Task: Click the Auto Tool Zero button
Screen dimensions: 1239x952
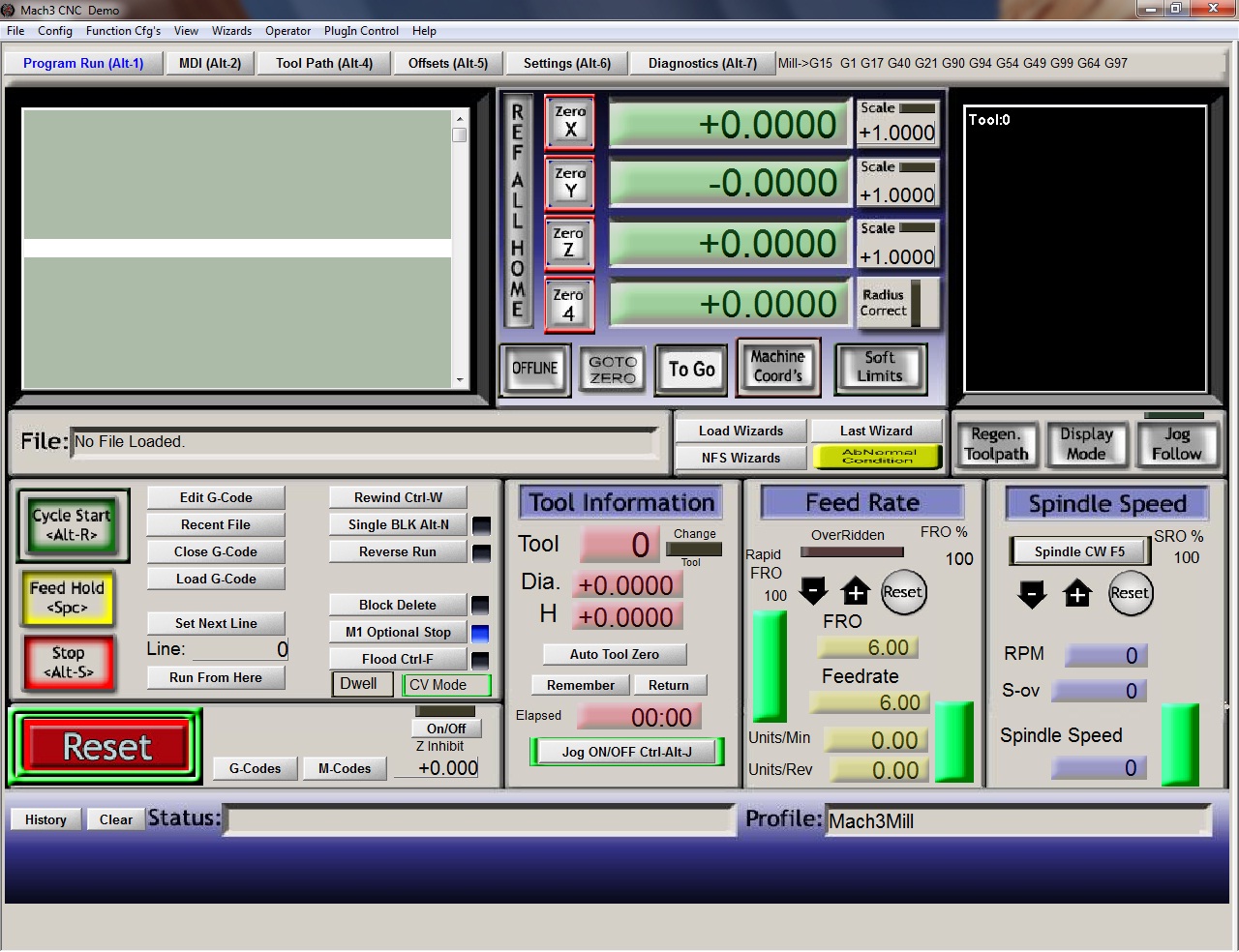Action: pyautogui.click(x=614, y=654)
